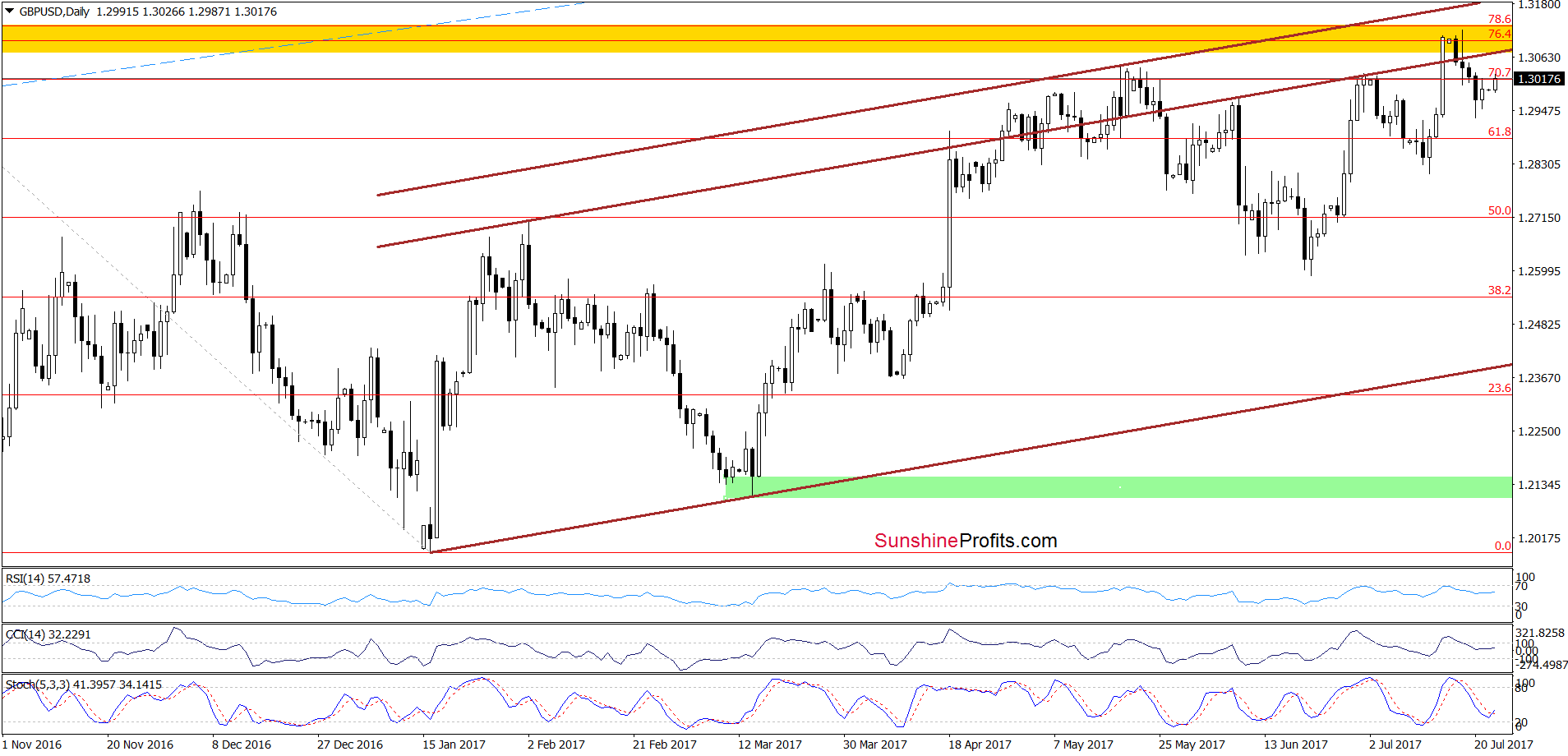Click the green support zone rectangle
1568x756 pixels.
pos(1118,486)
